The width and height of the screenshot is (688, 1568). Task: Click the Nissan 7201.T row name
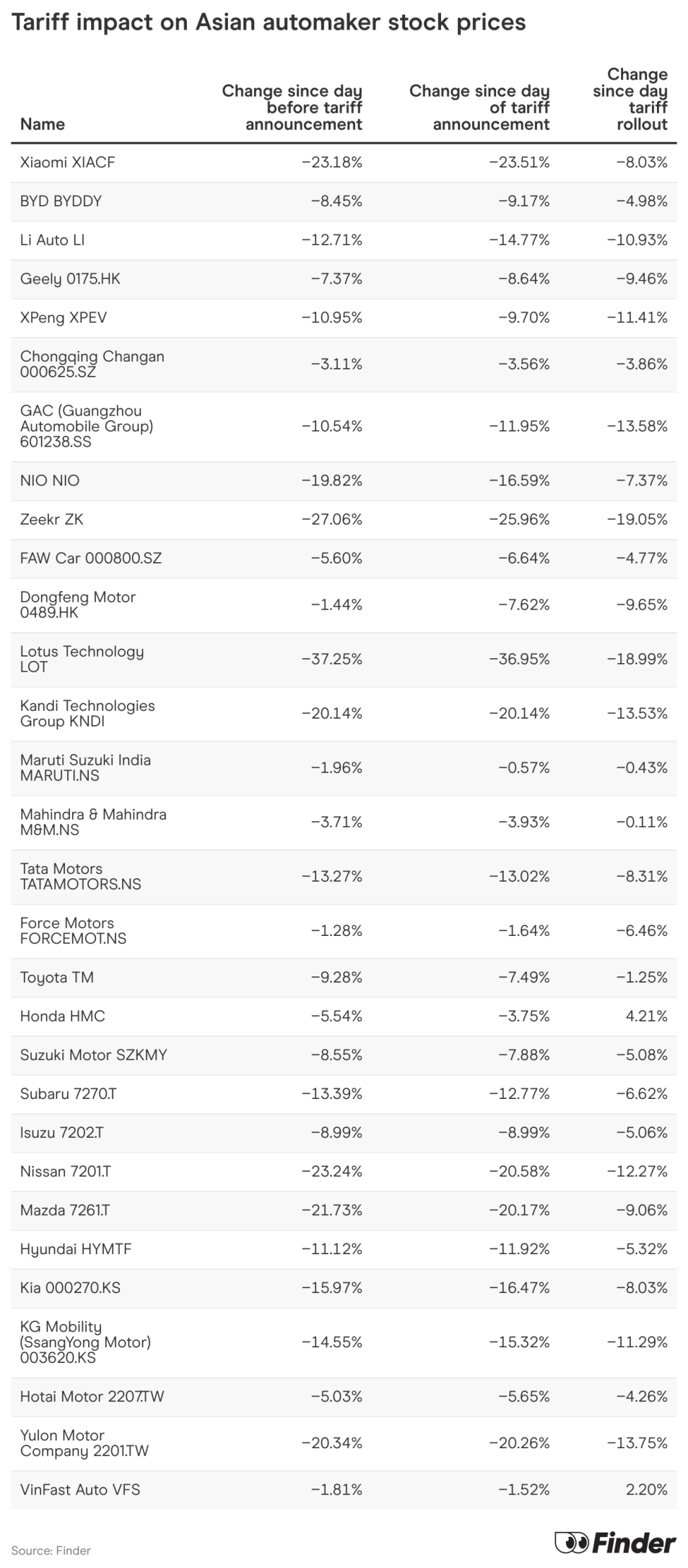[66, 1171]
